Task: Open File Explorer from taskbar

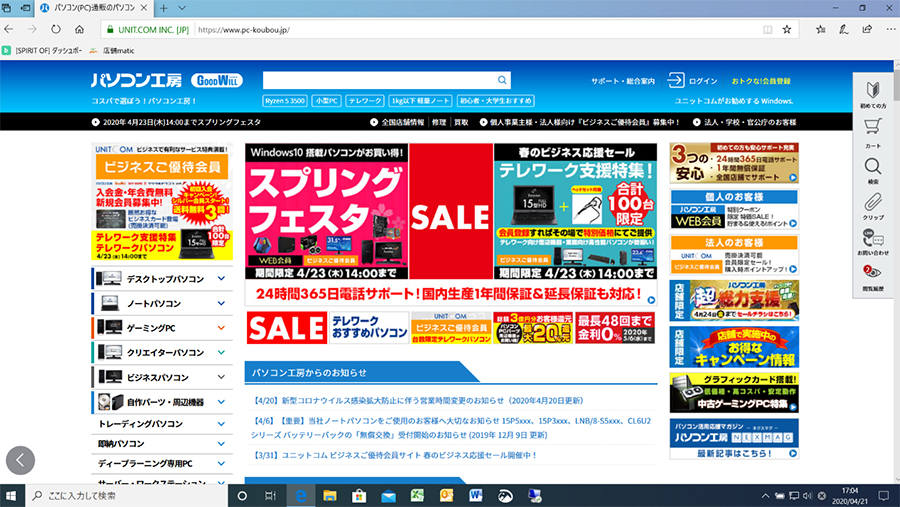Action: tap(330, 496)
